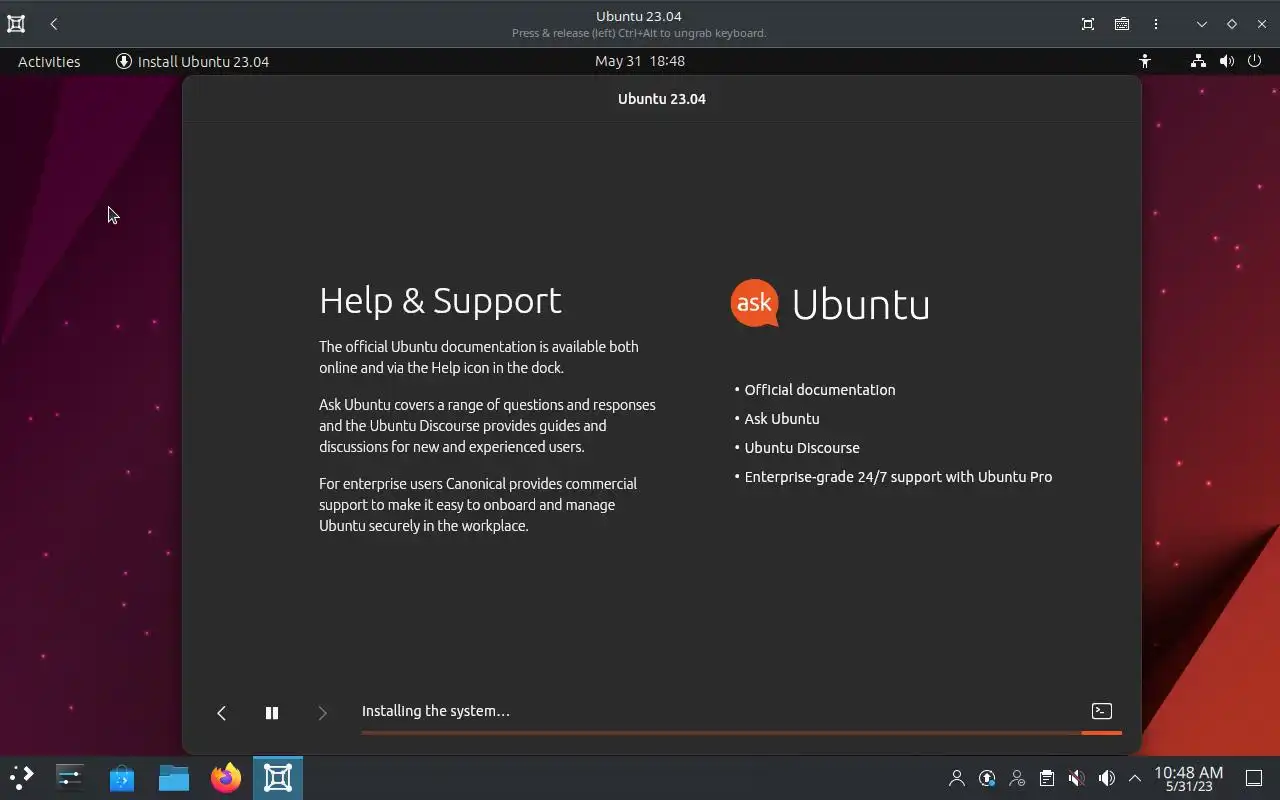Pause the installer slideshow

click(272, 712)
